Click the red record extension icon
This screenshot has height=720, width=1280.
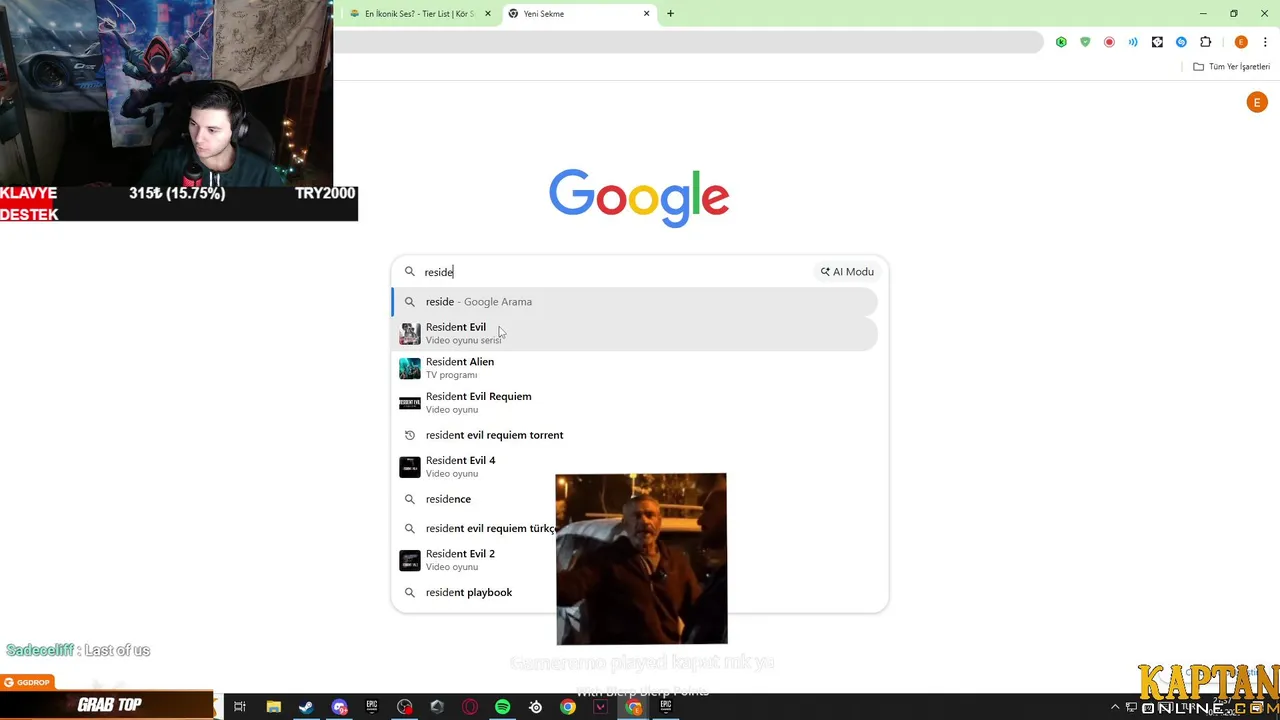click(1109, 42)
